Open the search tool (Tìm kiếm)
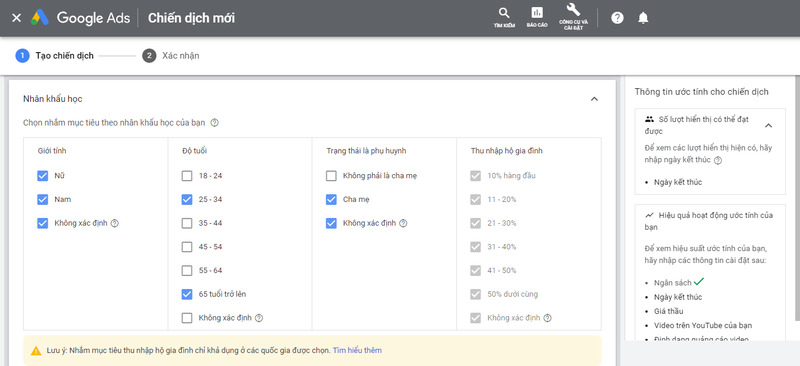The height and width of the screenshot is (366, 800). click(x=504, y=17)
